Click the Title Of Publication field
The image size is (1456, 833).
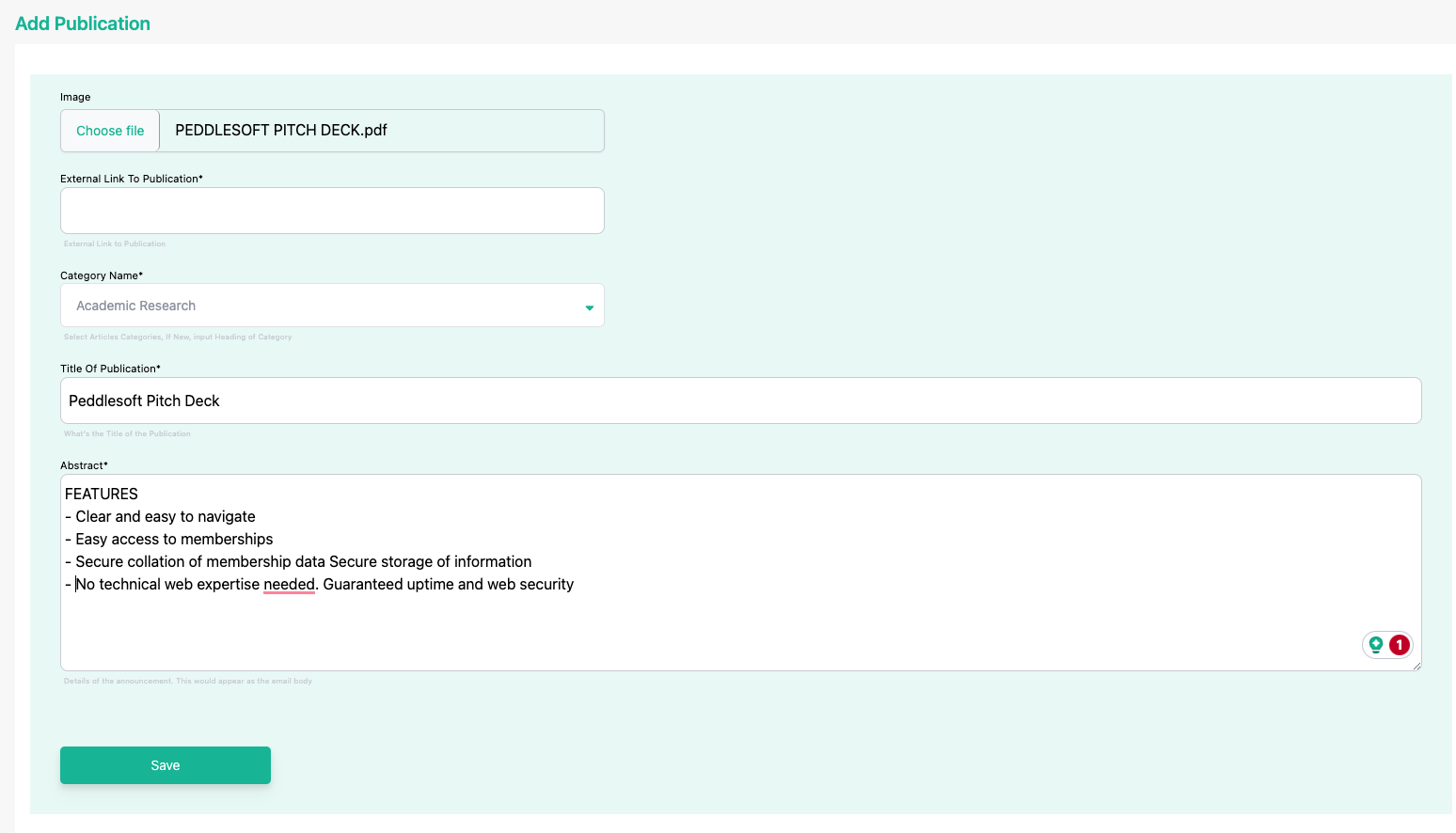pos(740,401)
